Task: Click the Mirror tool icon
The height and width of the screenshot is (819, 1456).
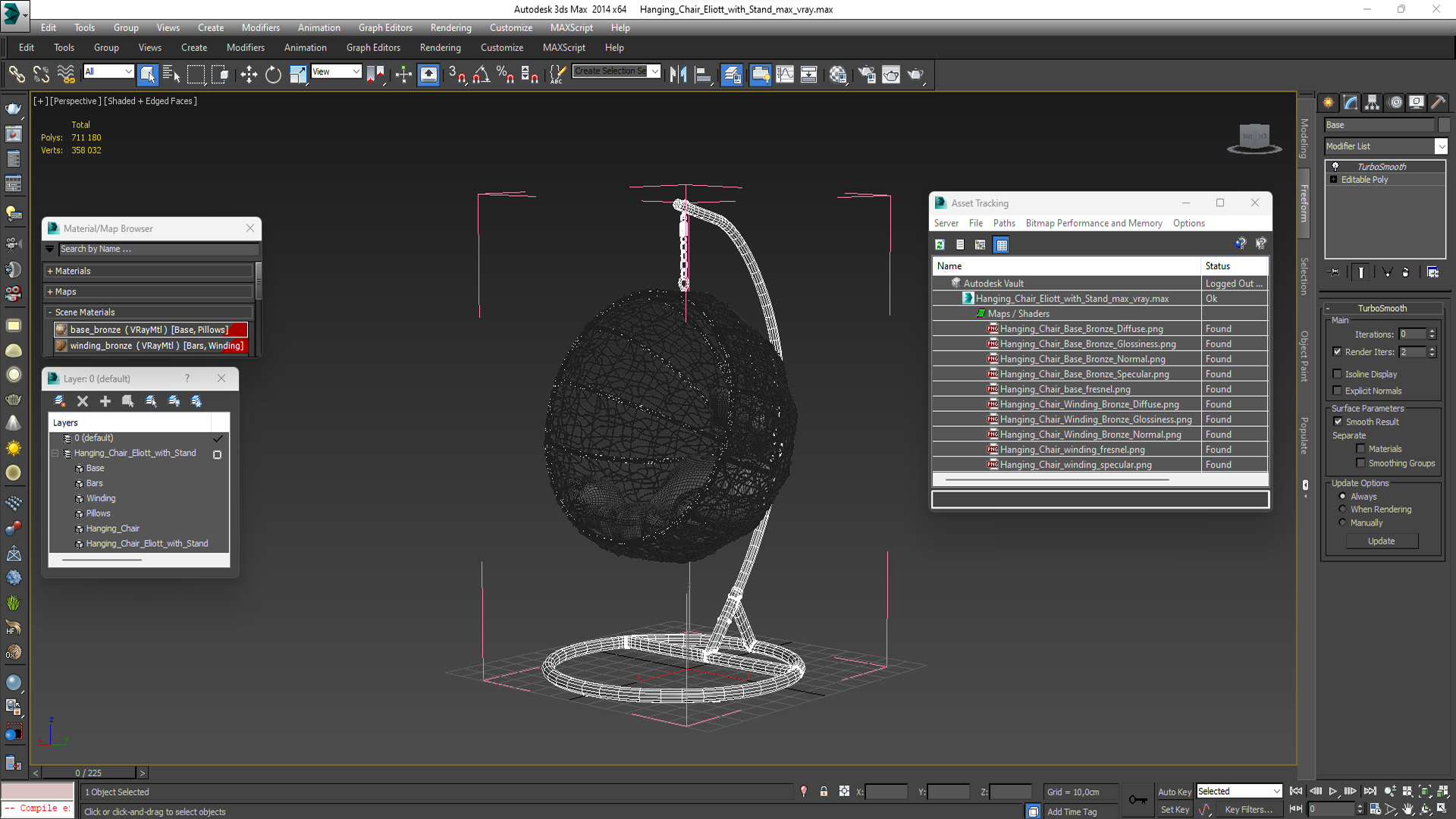Action: [678, 74]
